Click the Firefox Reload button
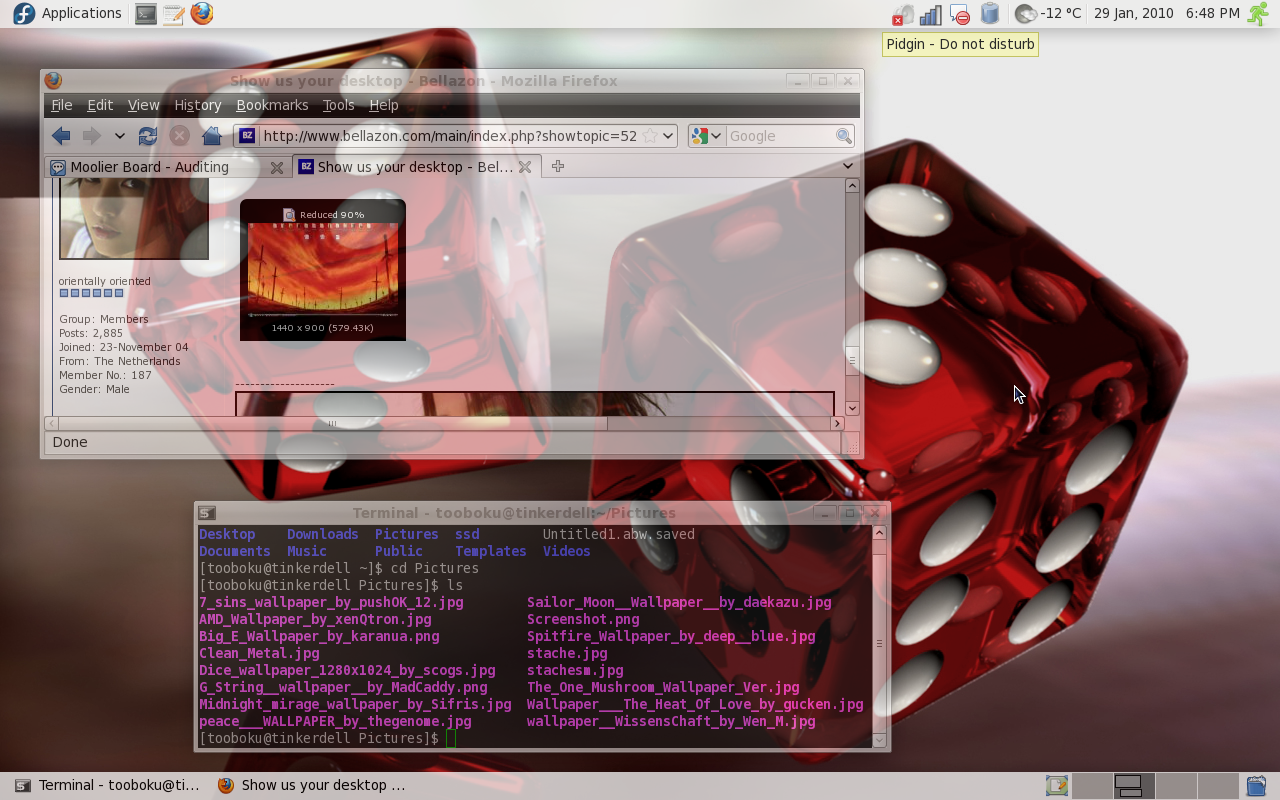Image resolution: width=1280 pixels, height=800 pixels. coord(148,136)
